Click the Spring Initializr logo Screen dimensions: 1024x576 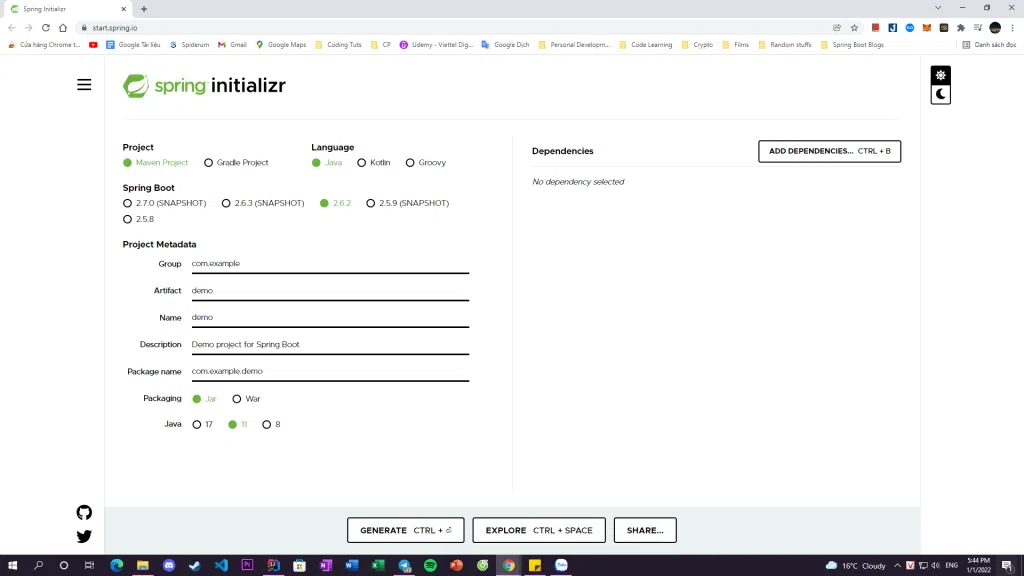coord(204,86)
